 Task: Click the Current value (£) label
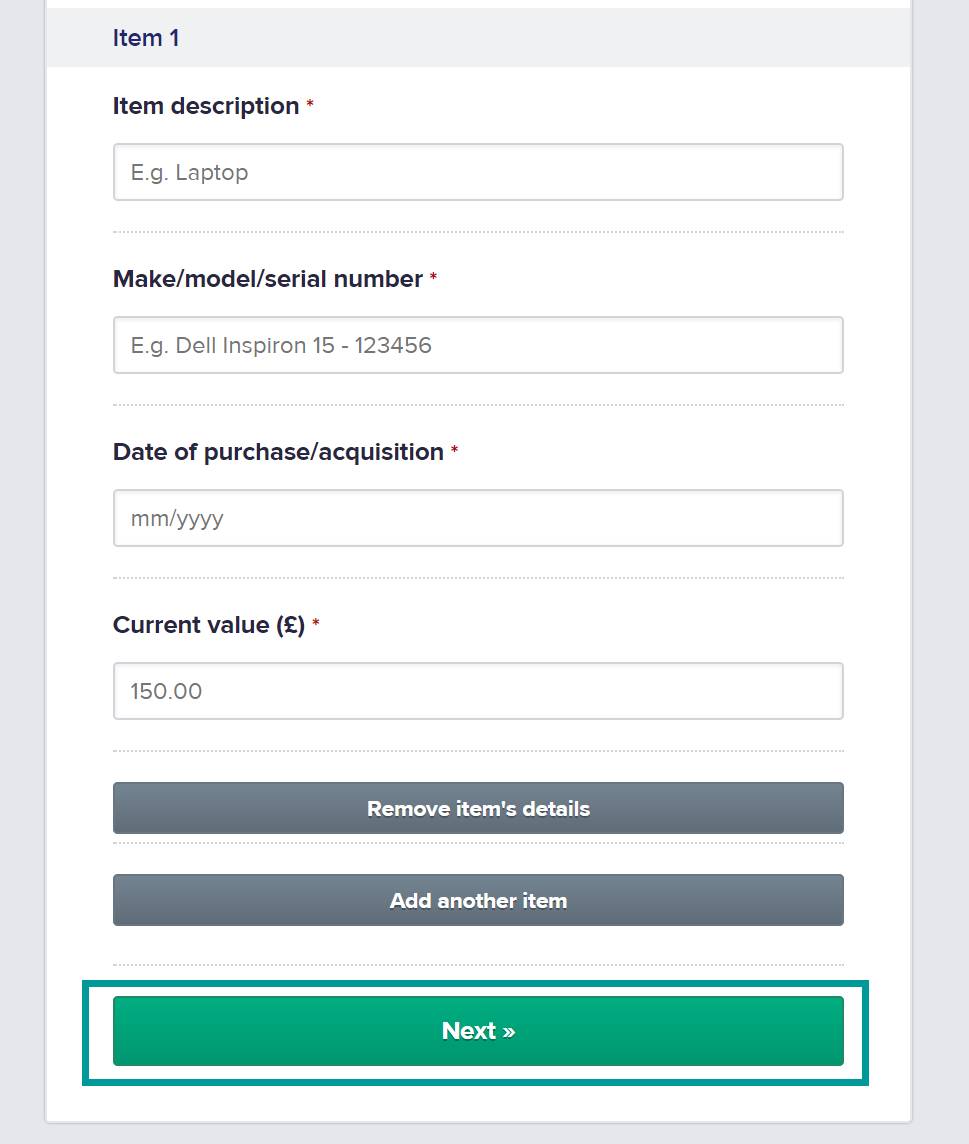208,625
